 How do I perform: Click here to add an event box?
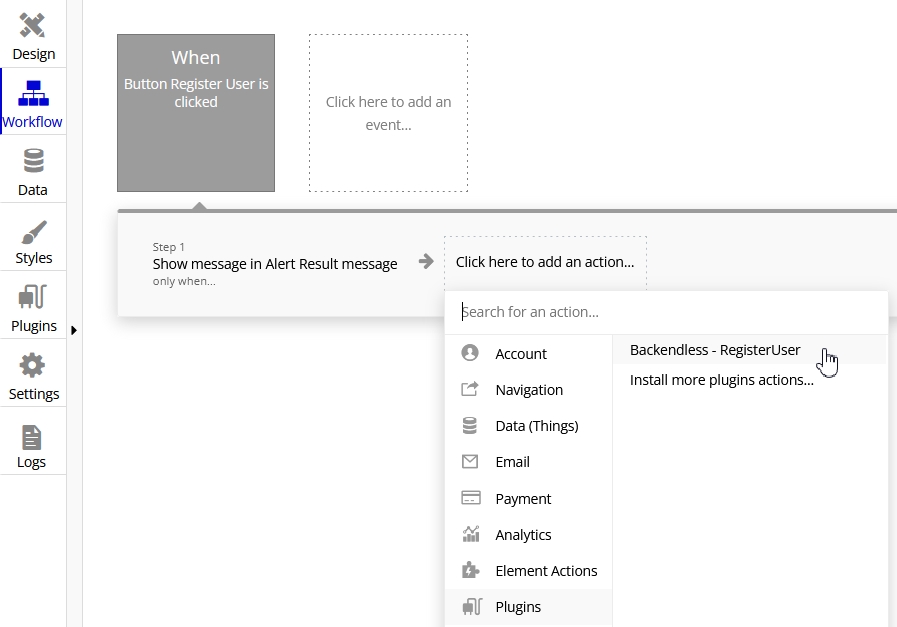point(388,113)
